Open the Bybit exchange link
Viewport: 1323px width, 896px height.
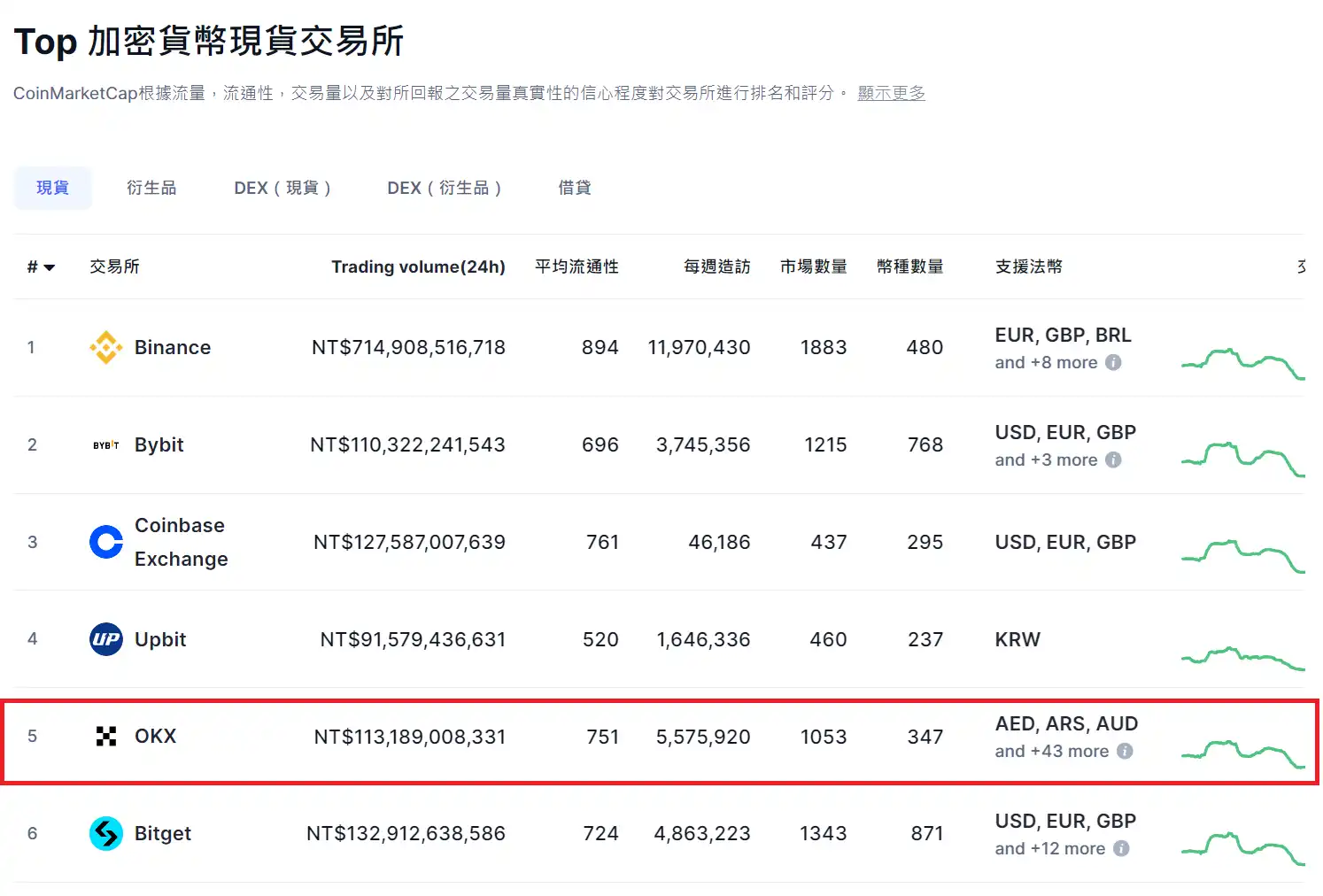click(159, 444)
